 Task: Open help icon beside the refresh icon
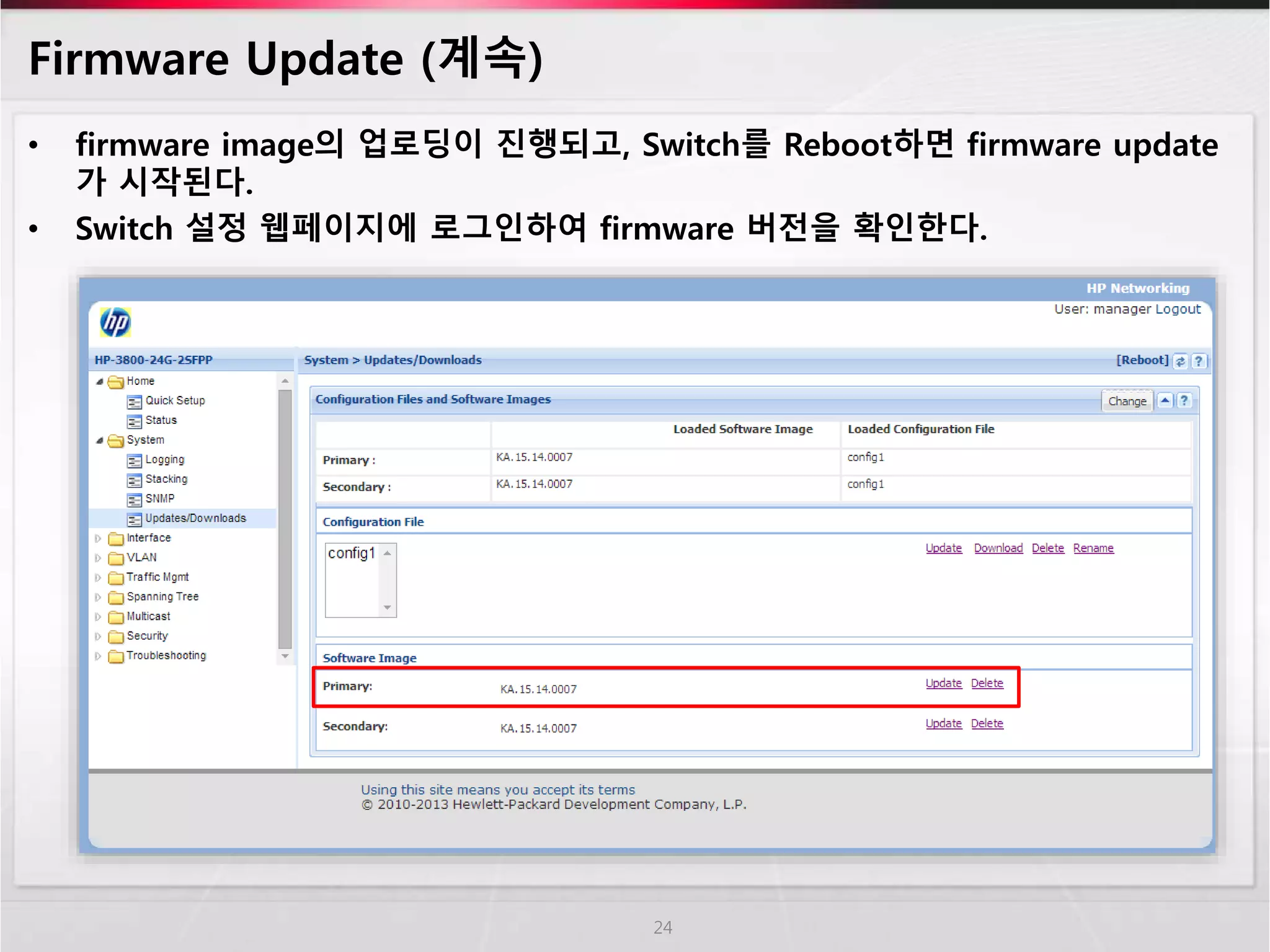click(1199, 361)
